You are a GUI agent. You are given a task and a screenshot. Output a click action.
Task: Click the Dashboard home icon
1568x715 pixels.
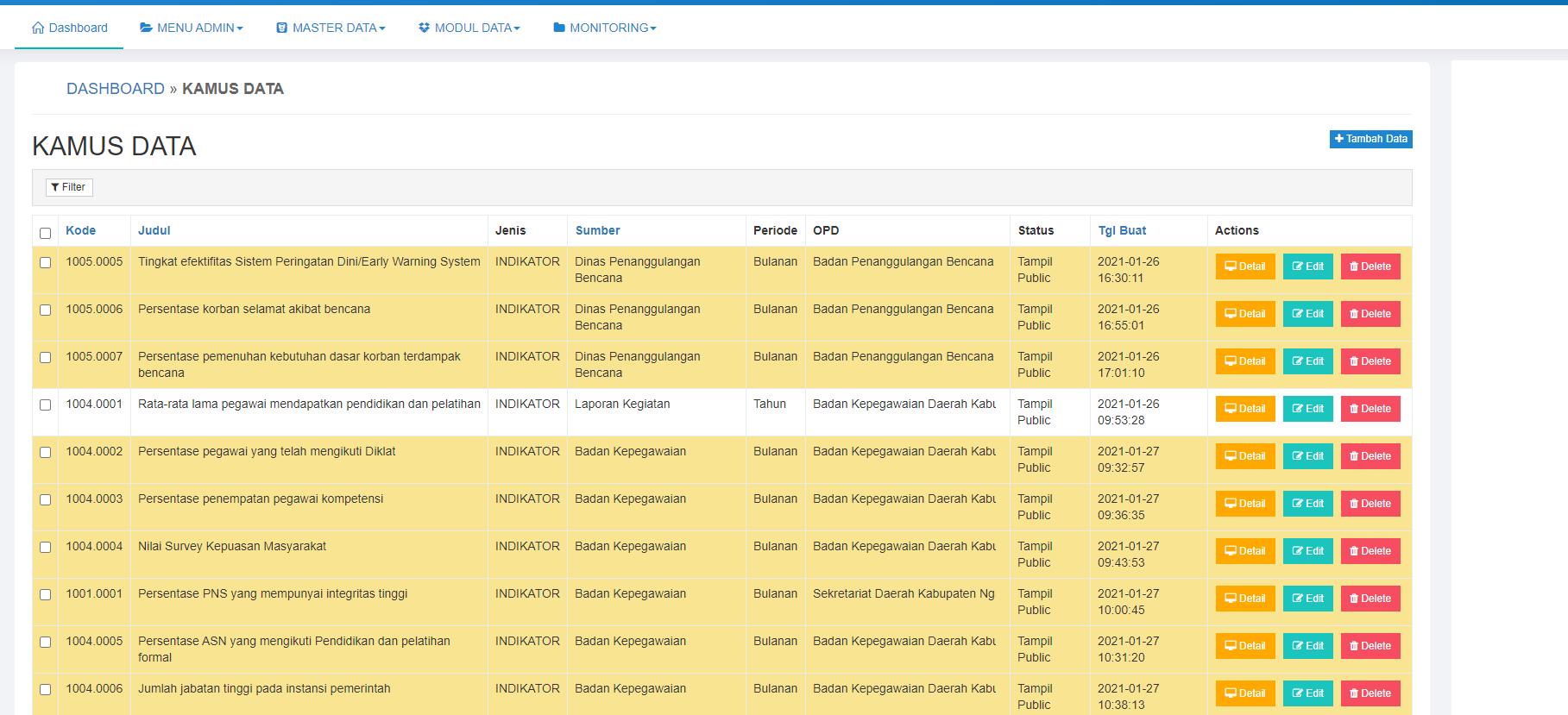click(x=38, y=28)
